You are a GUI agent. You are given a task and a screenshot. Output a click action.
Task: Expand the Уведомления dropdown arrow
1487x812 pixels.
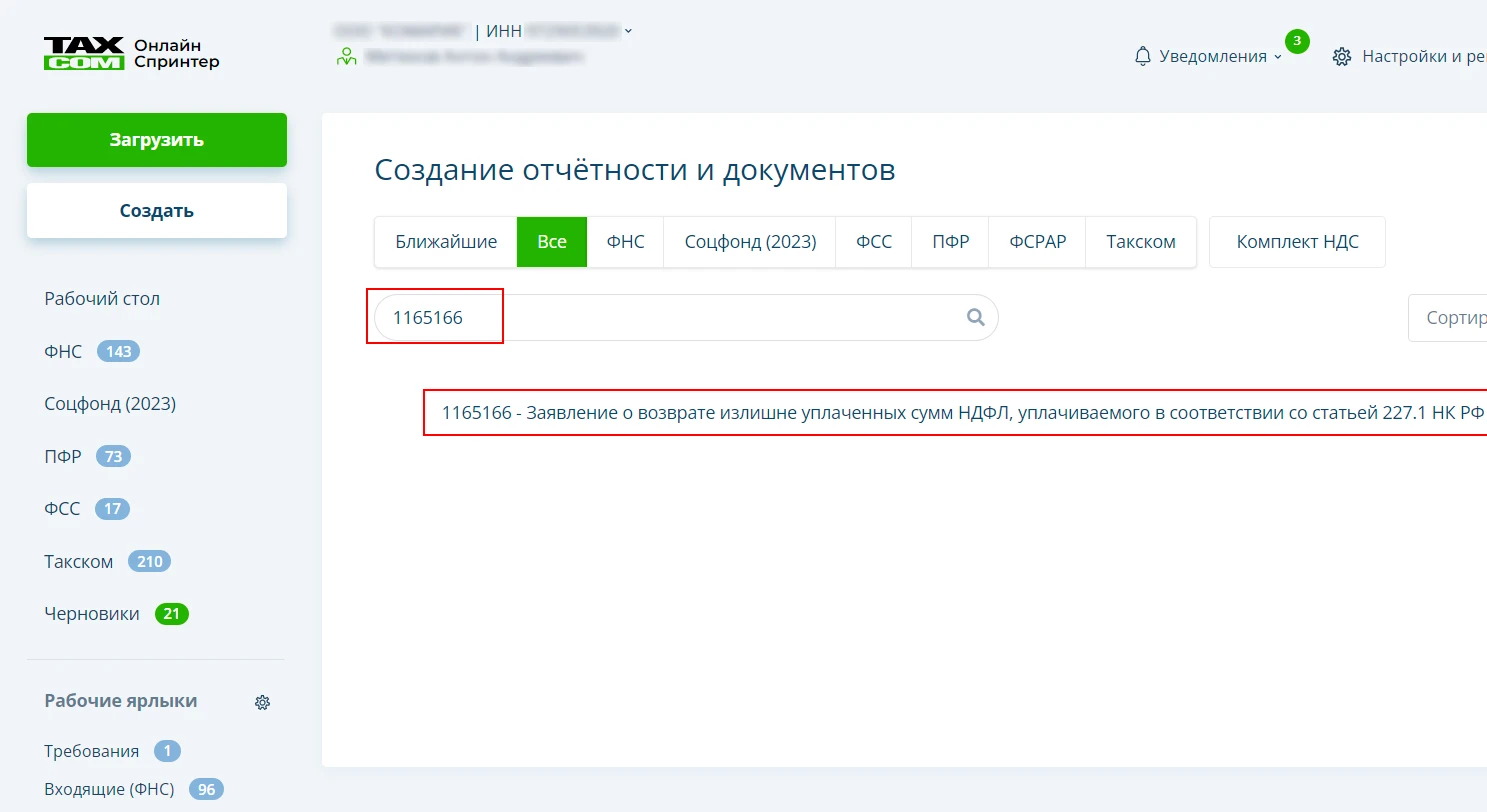(x=1277, y=58)
